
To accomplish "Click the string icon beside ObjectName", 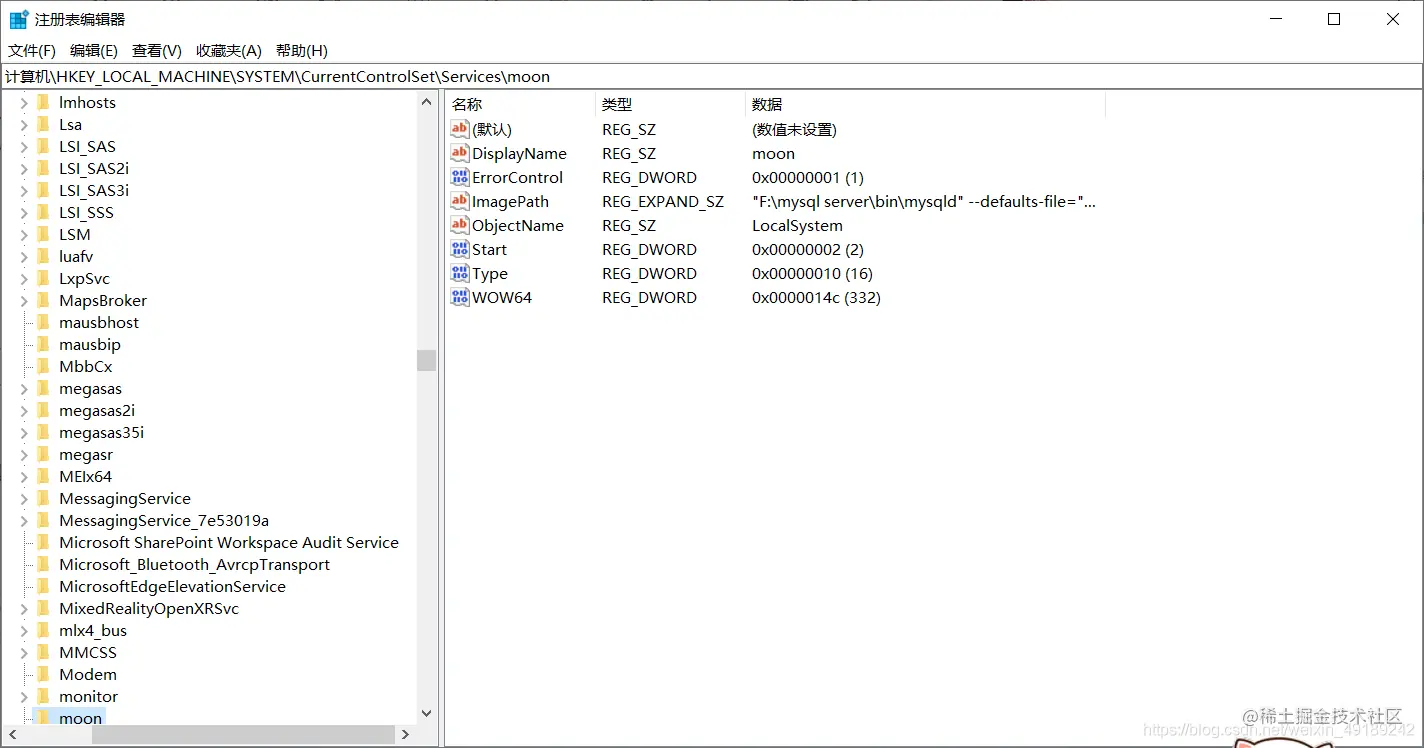I will (459, 225).
